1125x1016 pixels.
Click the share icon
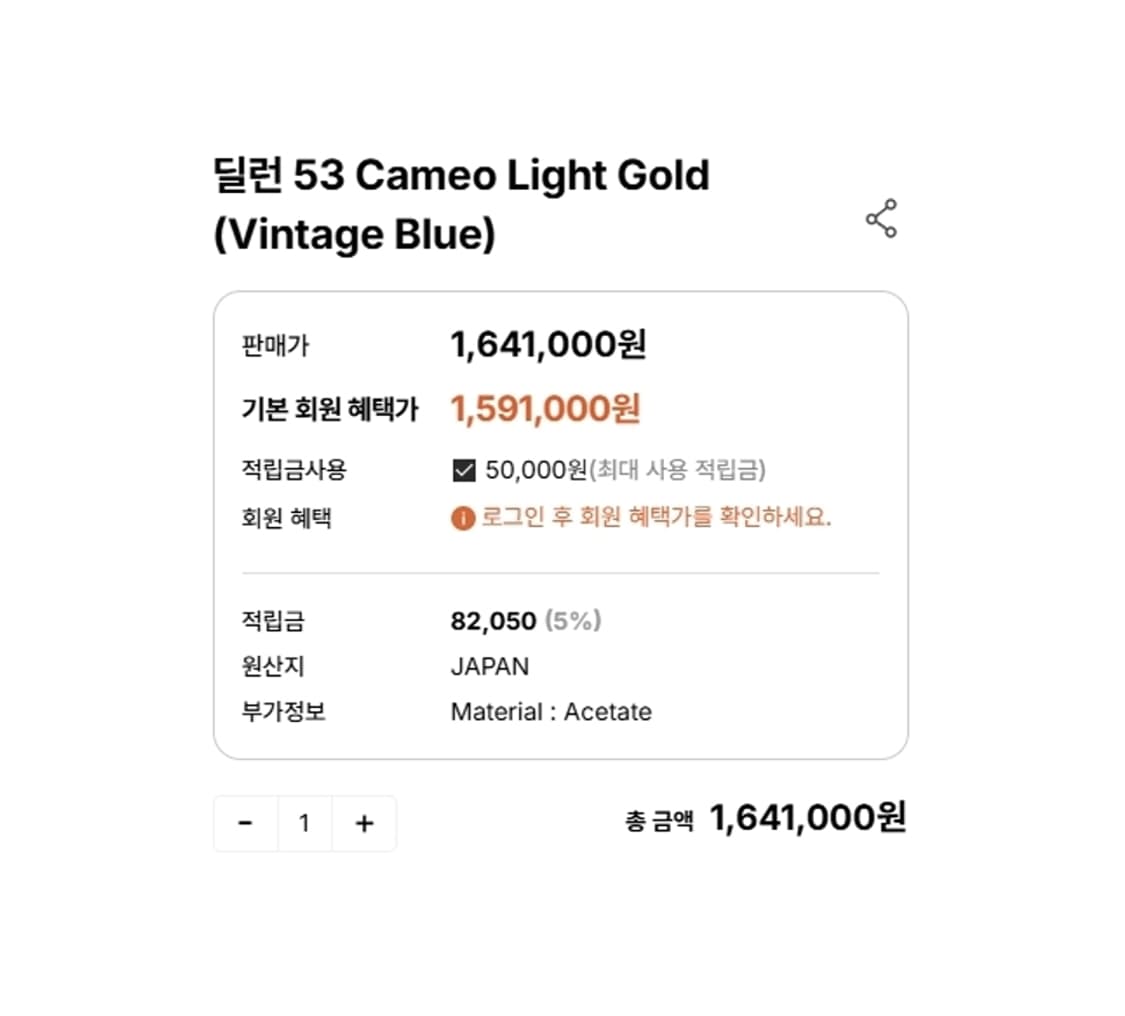coord(883,220)
